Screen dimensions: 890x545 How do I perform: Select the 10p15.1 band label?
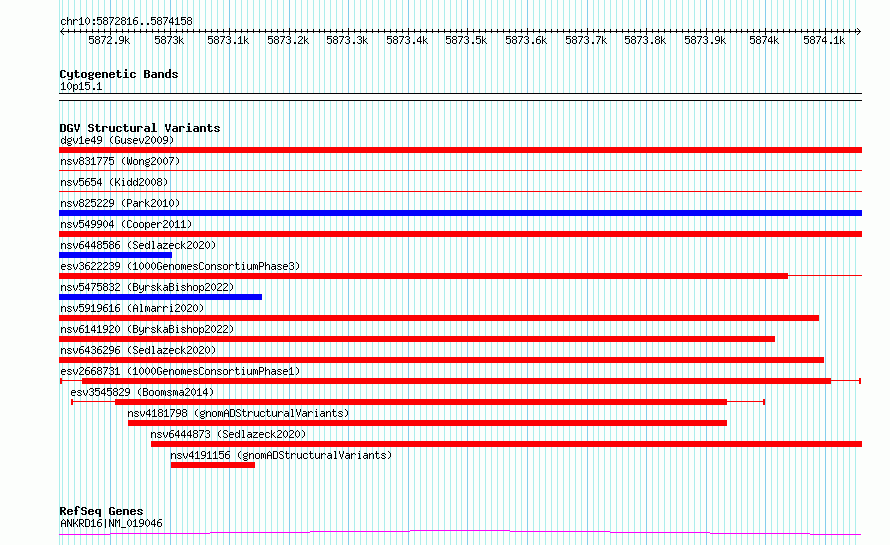coord(81,86)
